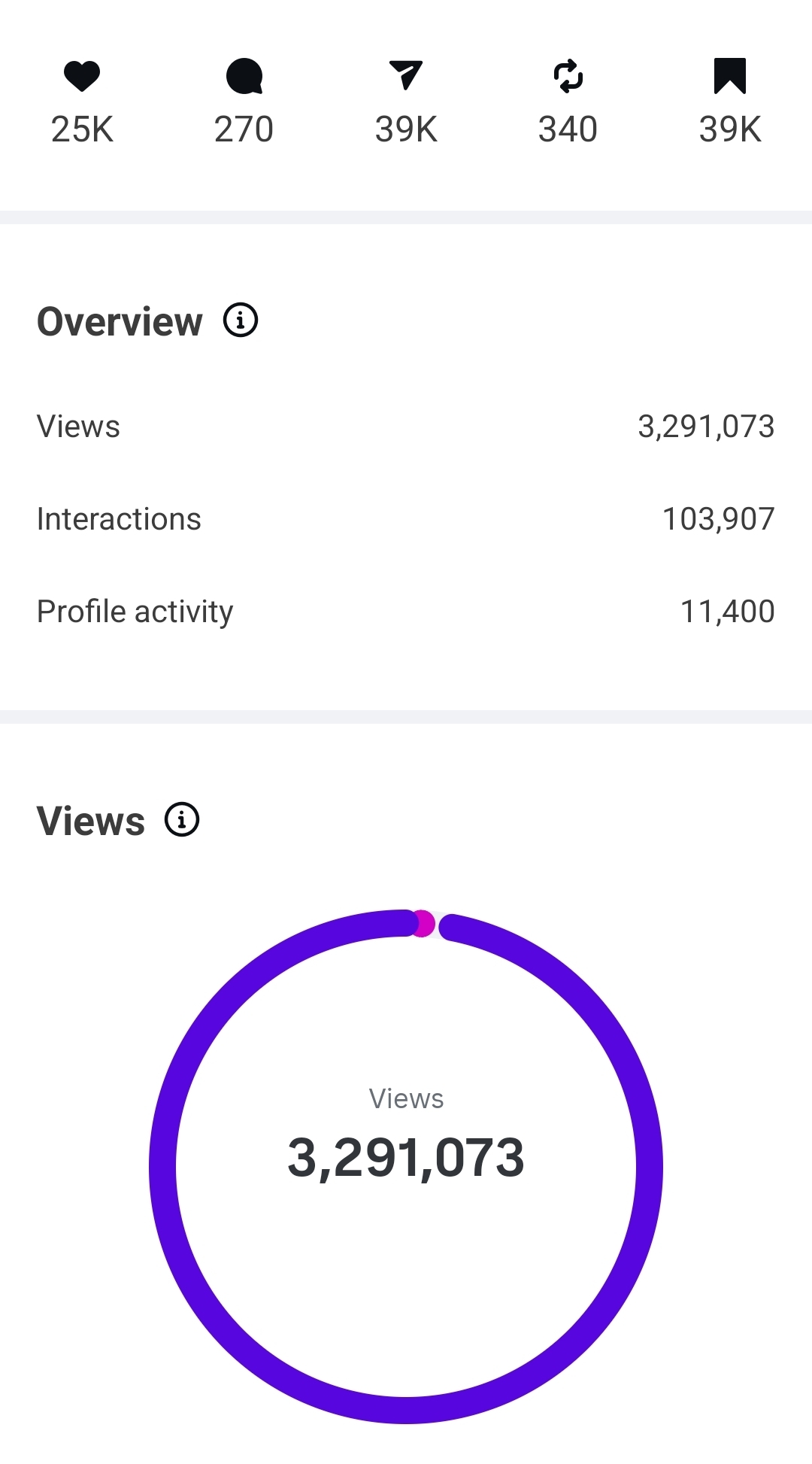Click the 340 reposts count
This screenshot has width=812, height=1464.
click(x=568, y=129)
